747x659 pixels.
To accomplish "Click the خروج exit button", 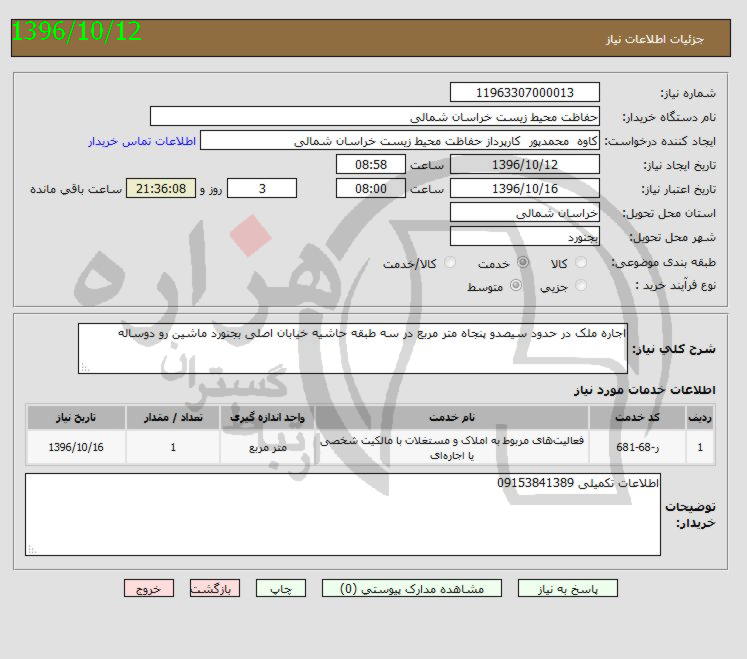I will pyautogui.click(x=149, y=588).
